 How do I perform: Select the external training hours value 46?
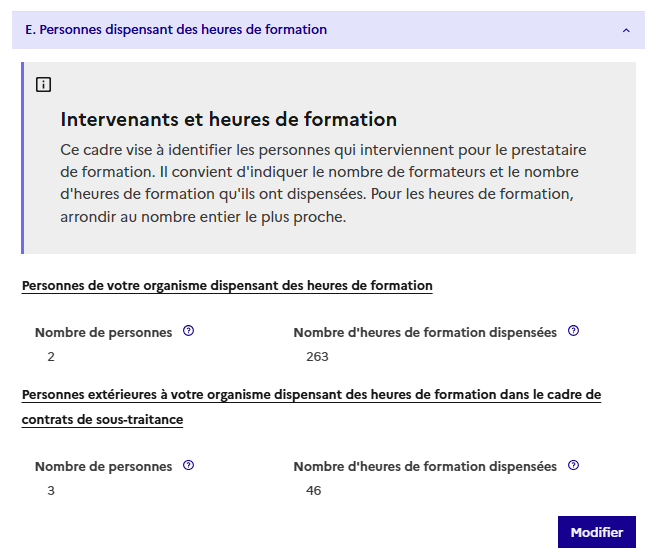tap(314, 491)
